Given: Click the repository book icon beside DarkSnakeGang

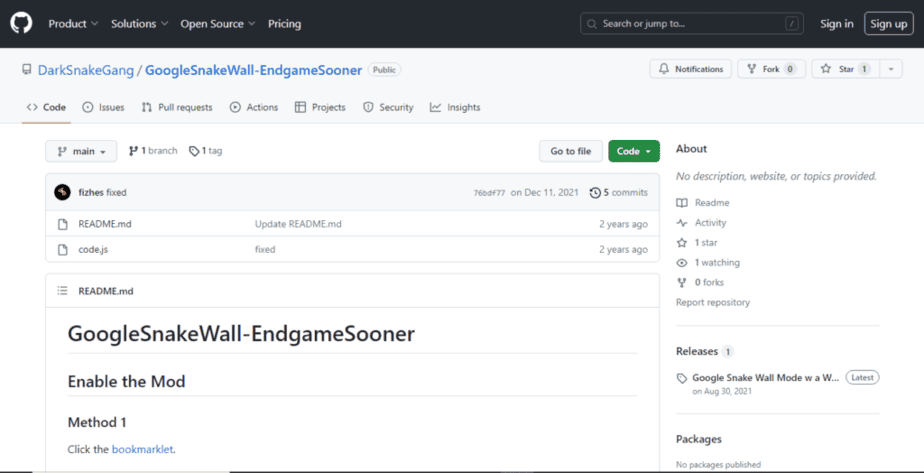Looking at the screenshot, I should pyautogui.click(x=27, y=70).
